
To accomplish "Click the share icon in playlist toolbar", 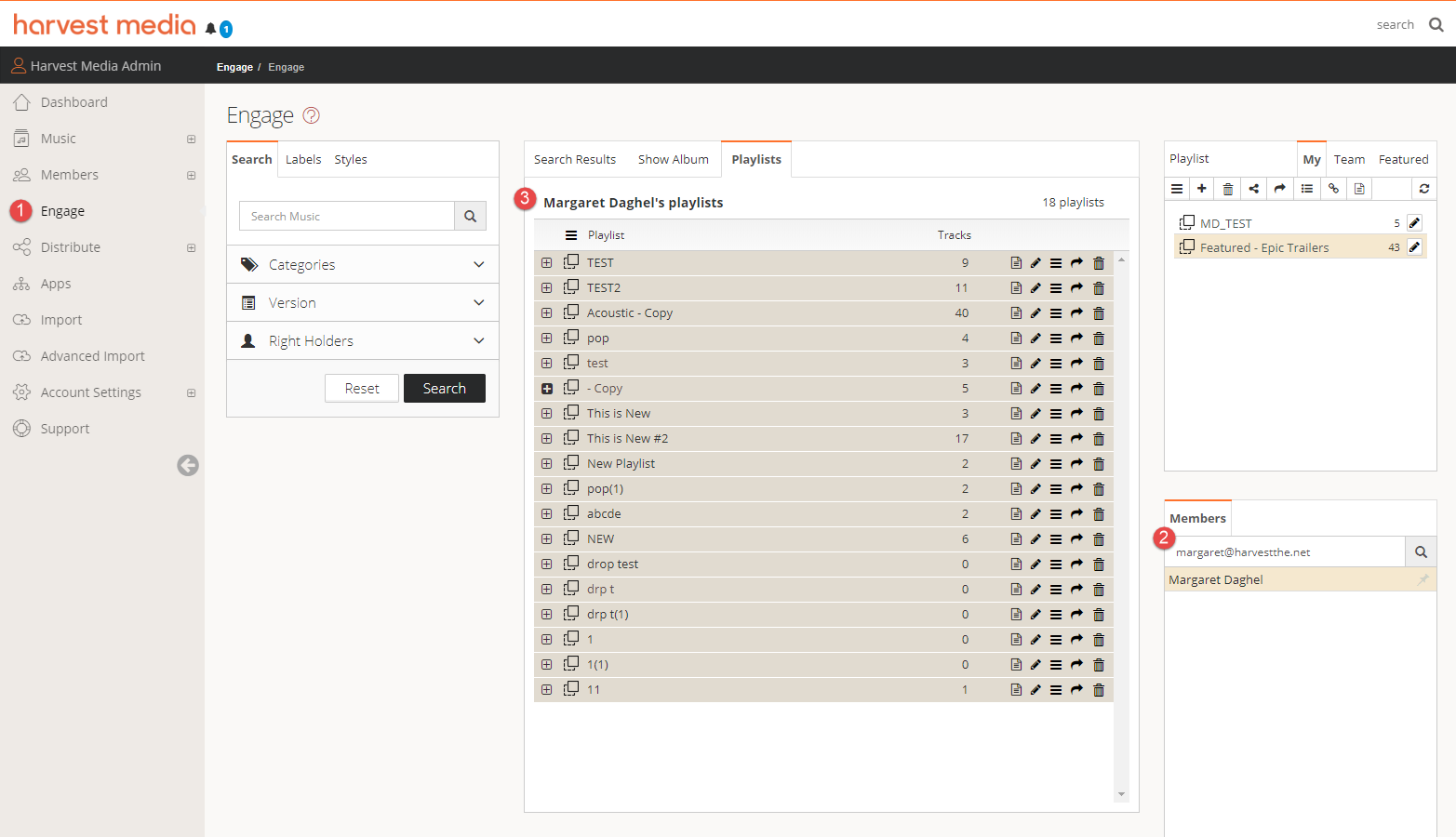I will point(1254,189).
